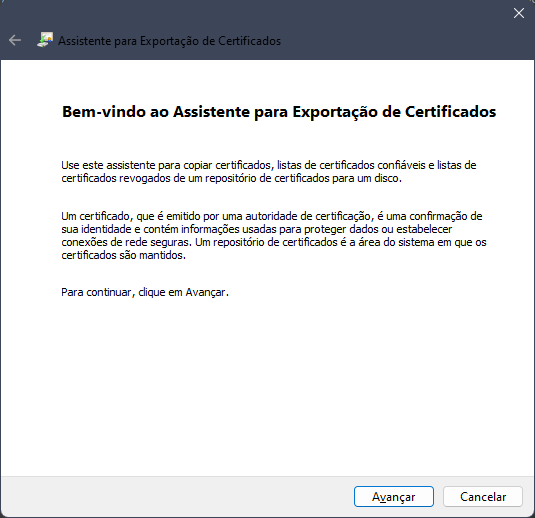
Task: Click the line starting sua identidade e contém
Action: point(257,229)
